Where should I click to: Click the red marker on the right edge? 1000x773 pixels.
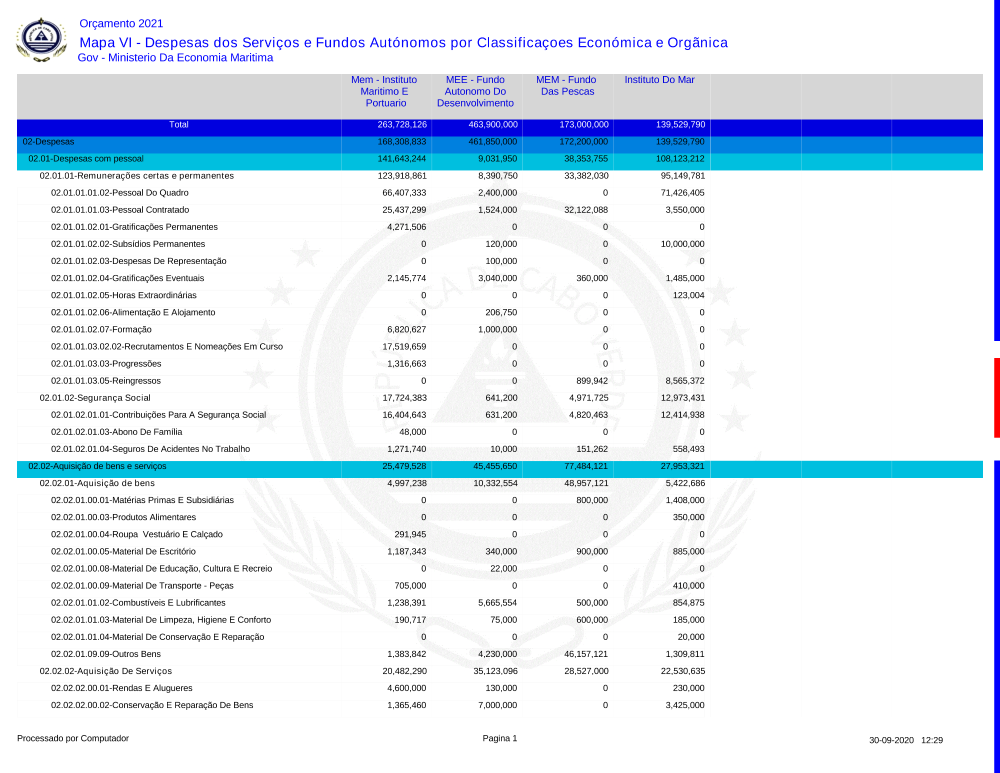pos(996,397)
